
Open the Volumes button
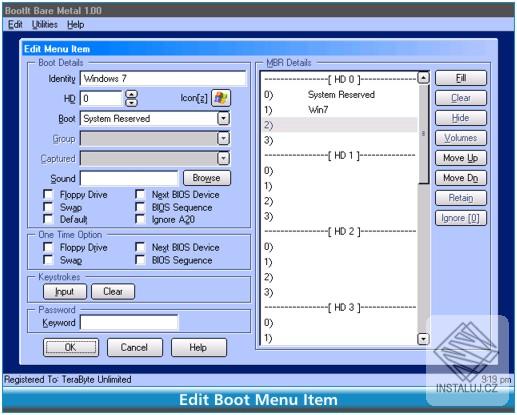(461, 138)
